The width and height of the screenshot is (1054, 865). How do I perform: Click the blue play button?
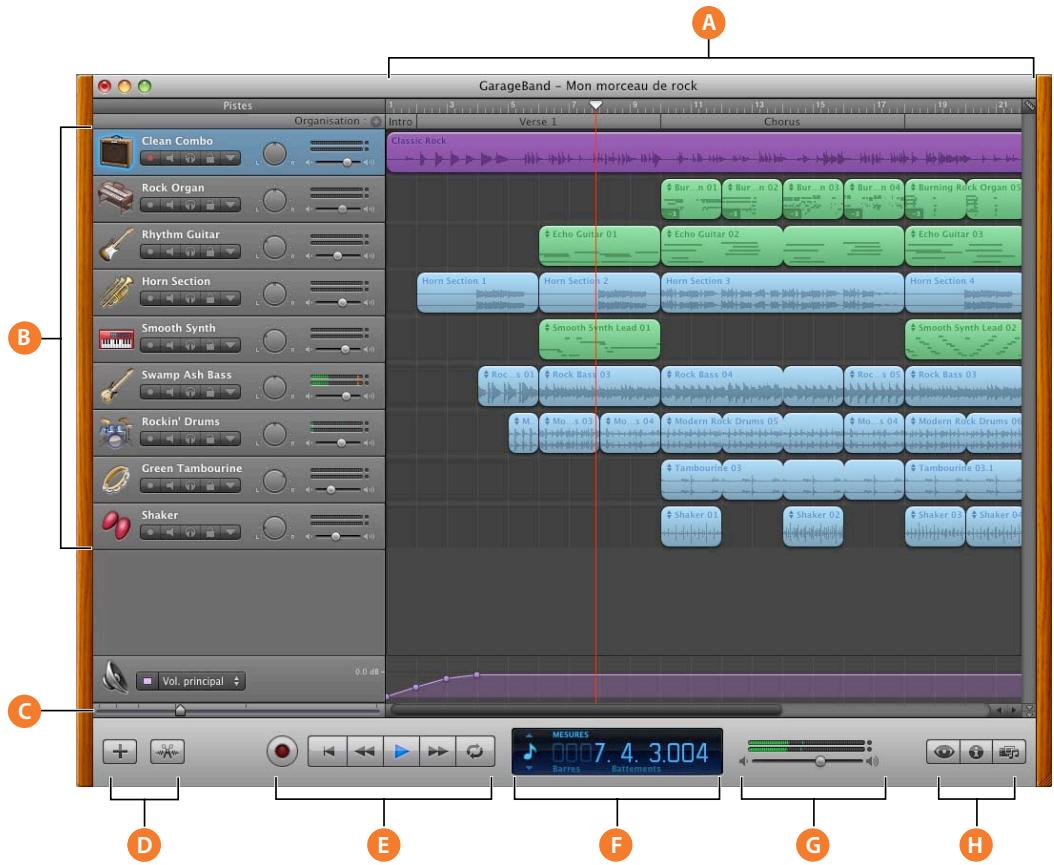[x=401, y=751]
